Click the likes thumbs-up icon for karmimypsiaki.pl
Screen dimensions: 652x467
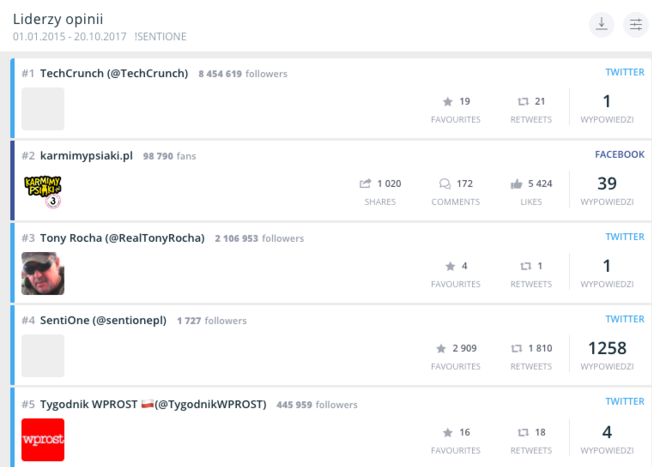click(516, 184)
